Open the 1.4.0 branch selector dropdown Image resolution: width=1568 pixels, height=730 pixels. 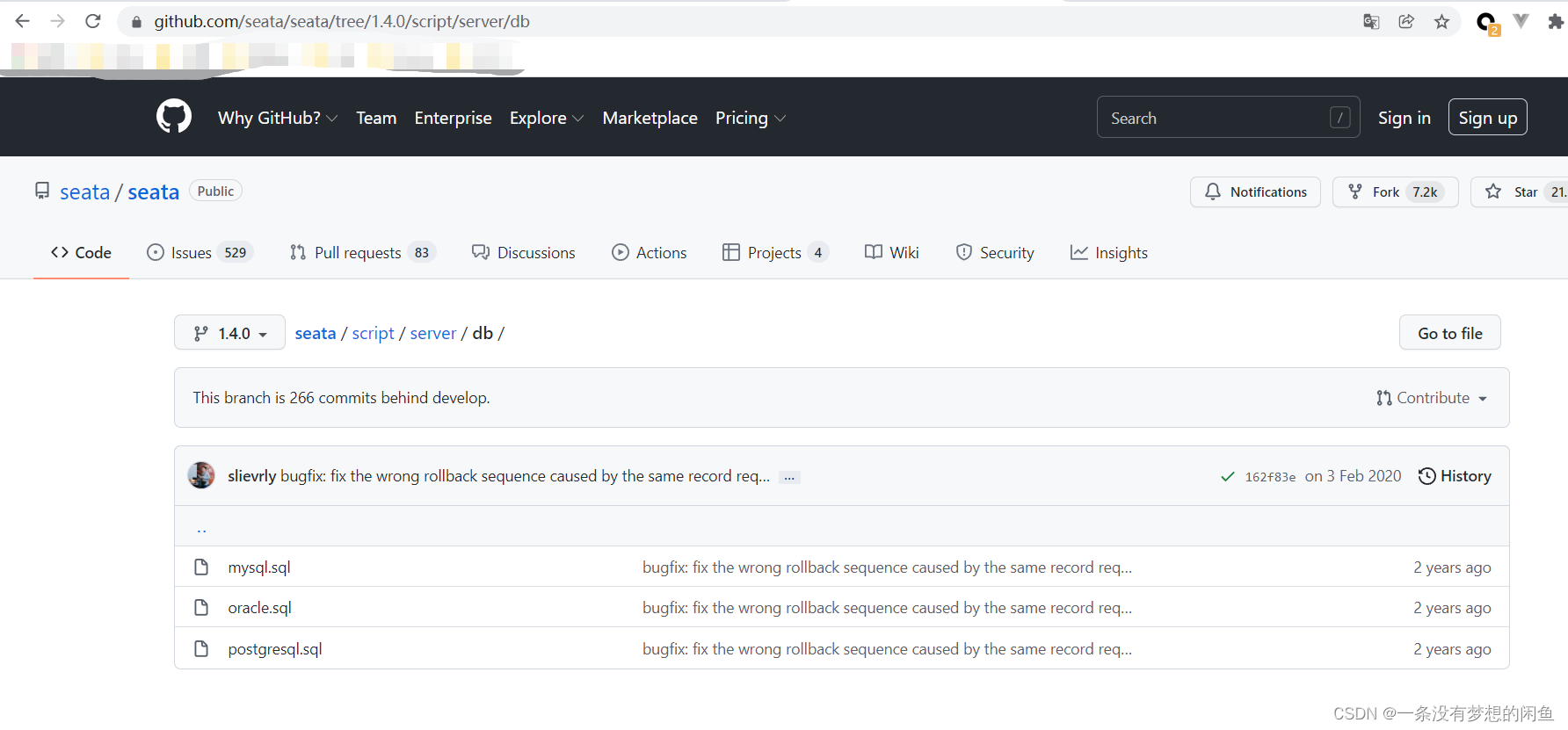[229, 333]
